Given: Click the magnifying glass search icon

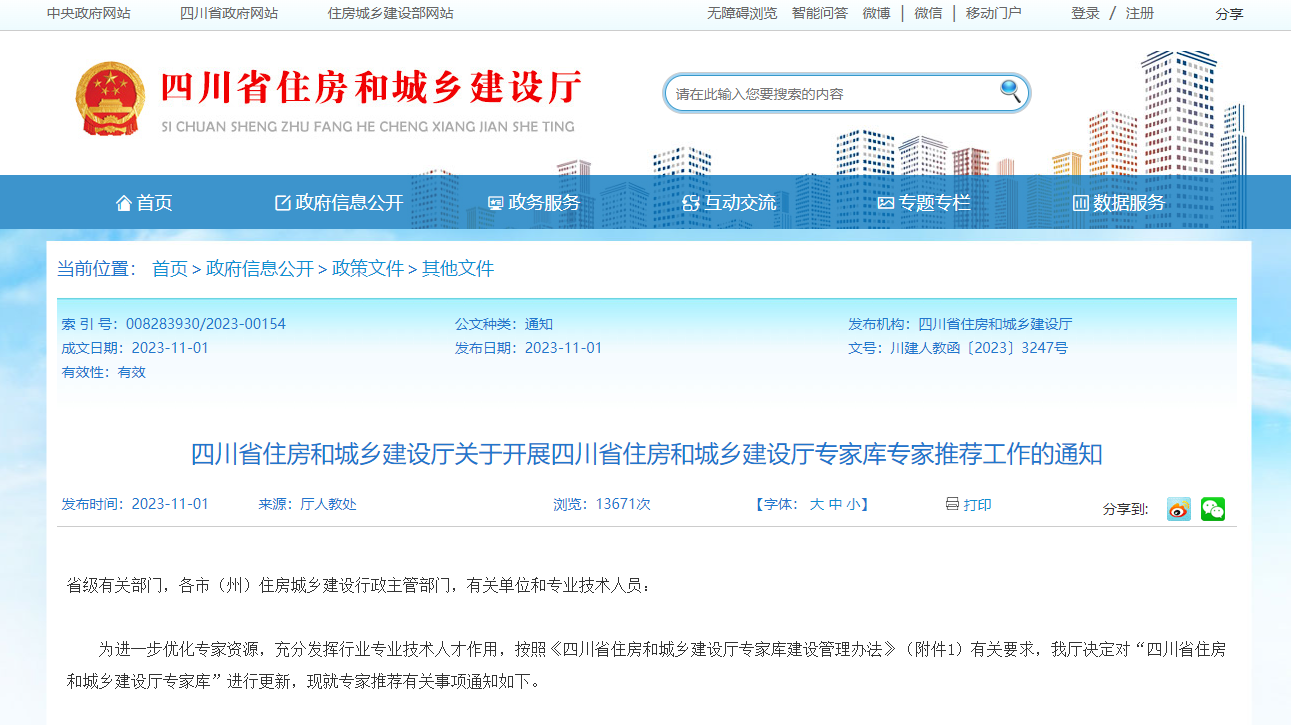Looking at the screenshot, I should [x=1011, y=92].
